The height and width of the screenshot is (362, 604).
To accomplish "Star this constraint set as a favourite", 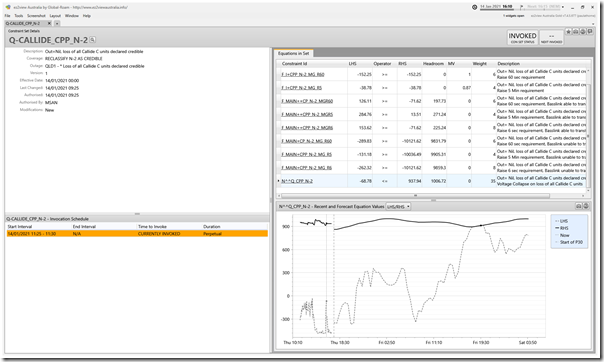I will (x=568, y=32).
